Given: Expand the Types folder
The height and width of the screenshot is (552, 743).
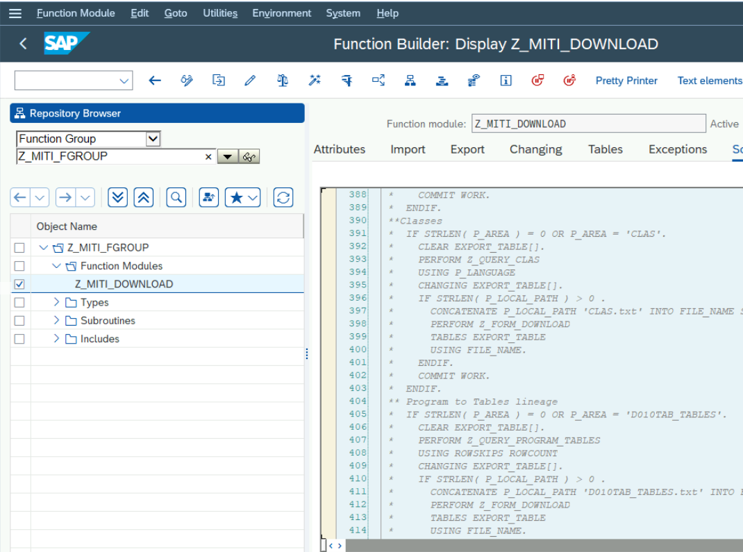Looking at the screenshot, I should tap(56, 302).
